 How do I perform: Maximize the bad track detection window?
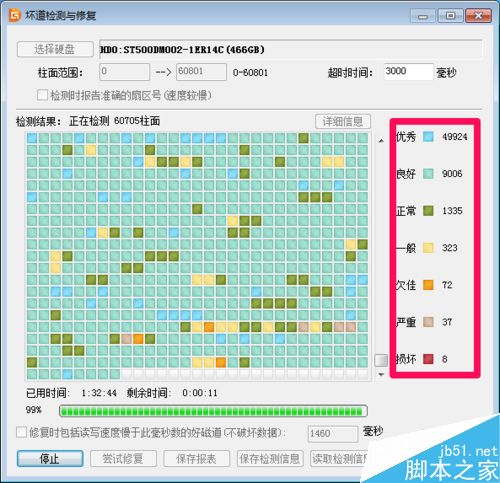click(x=450, y=16)
